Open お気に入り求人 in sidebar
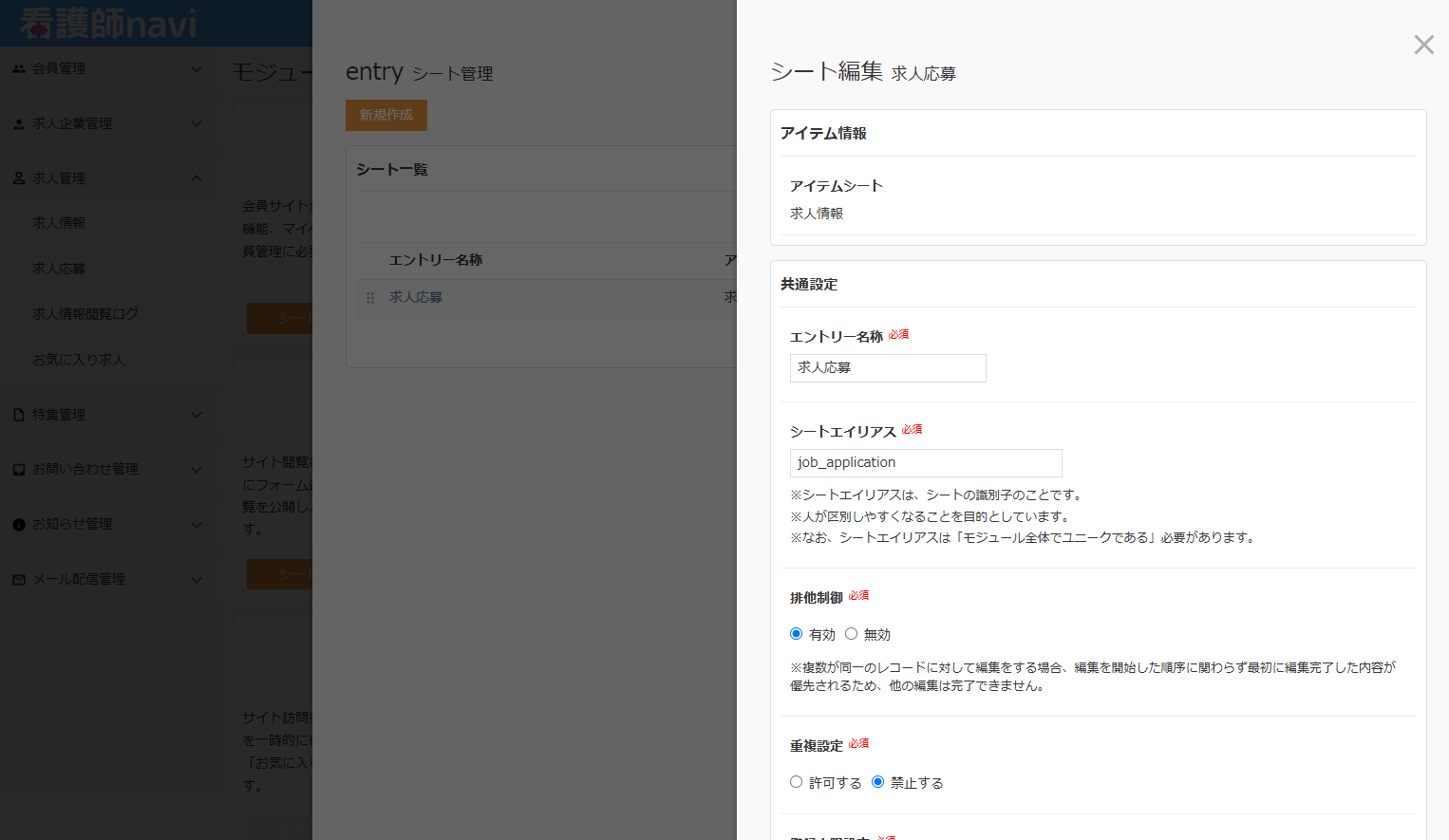 pos(79,360)
